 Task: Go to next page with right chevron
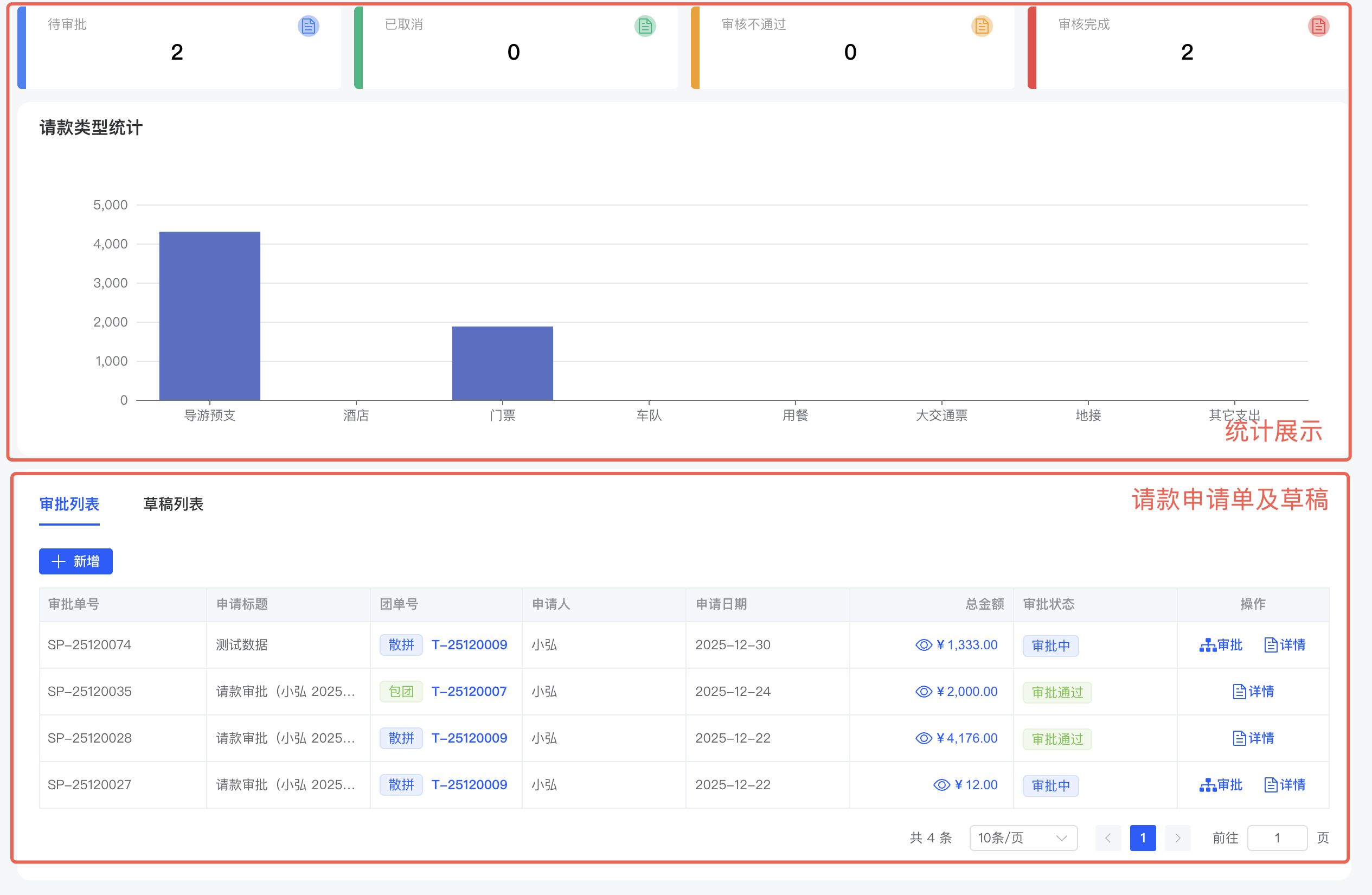[1177, 838]
